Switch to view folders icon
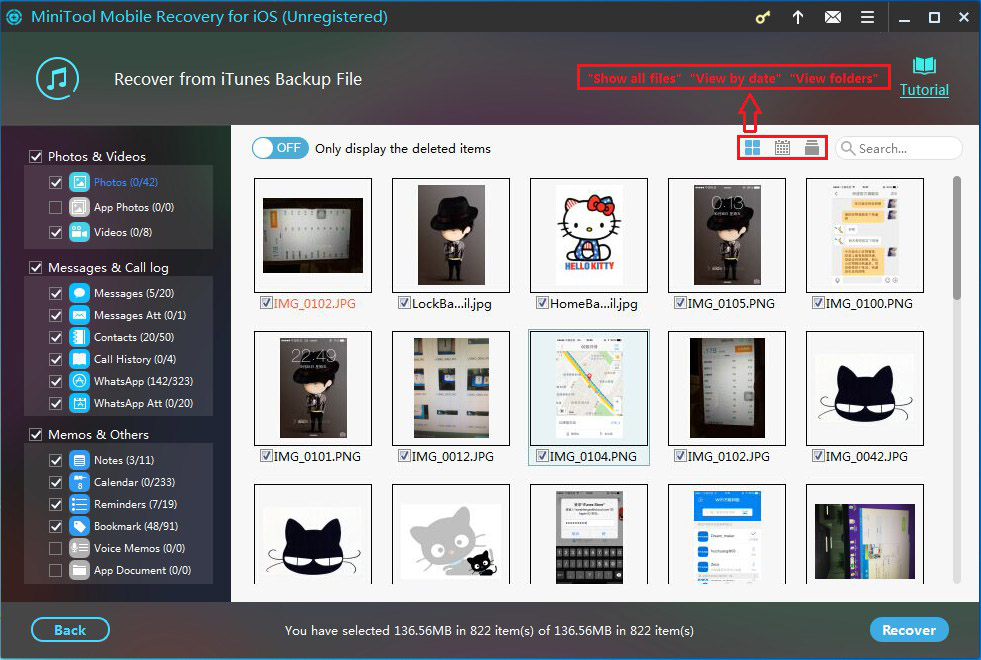981x660 pixels. [x=811, y=148]
